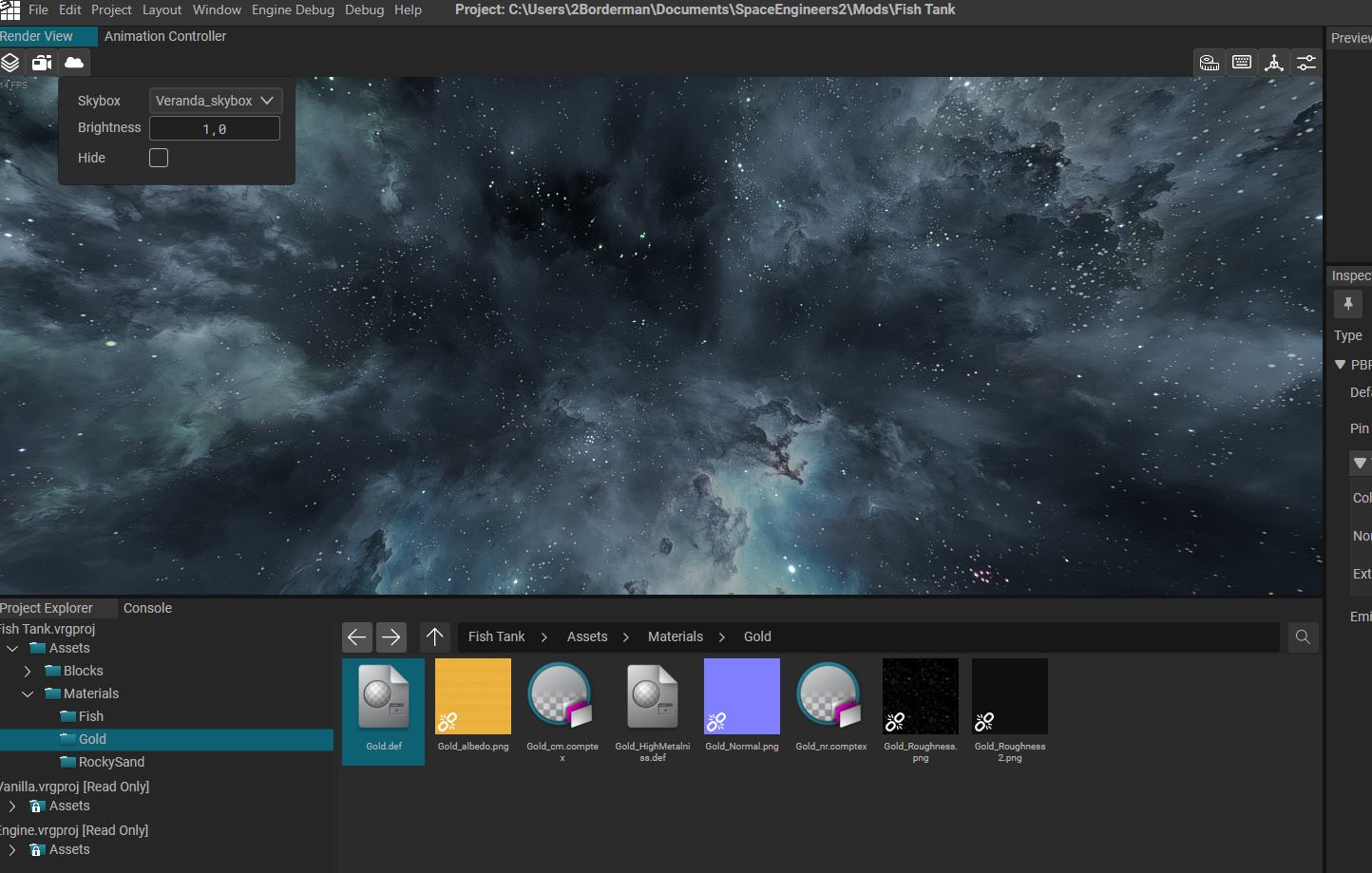Expand Assets under Vanilla.vrgproj

pos(12,806)
